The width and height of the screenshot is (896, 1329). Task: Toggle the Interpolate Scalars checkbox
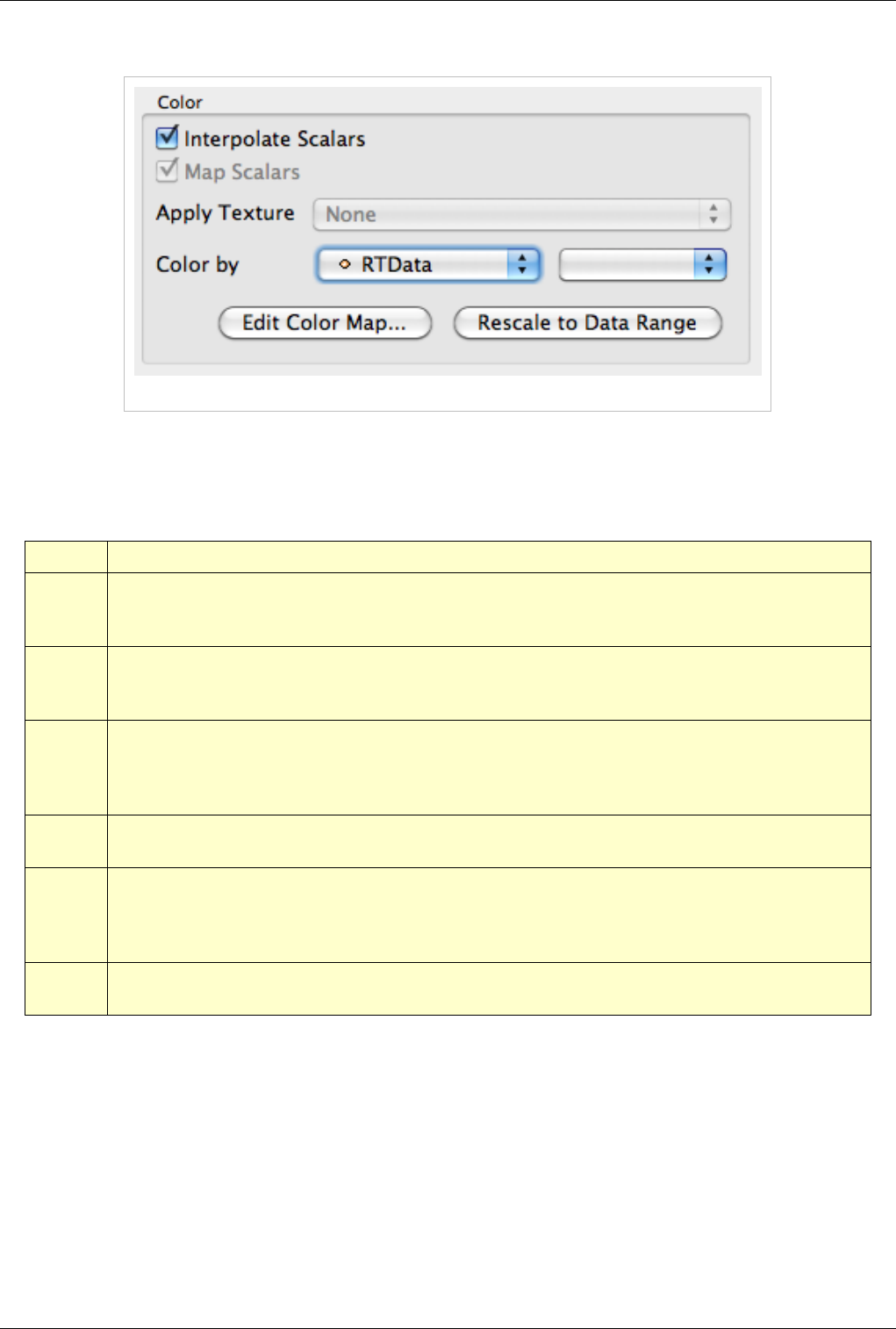(167, 138)
